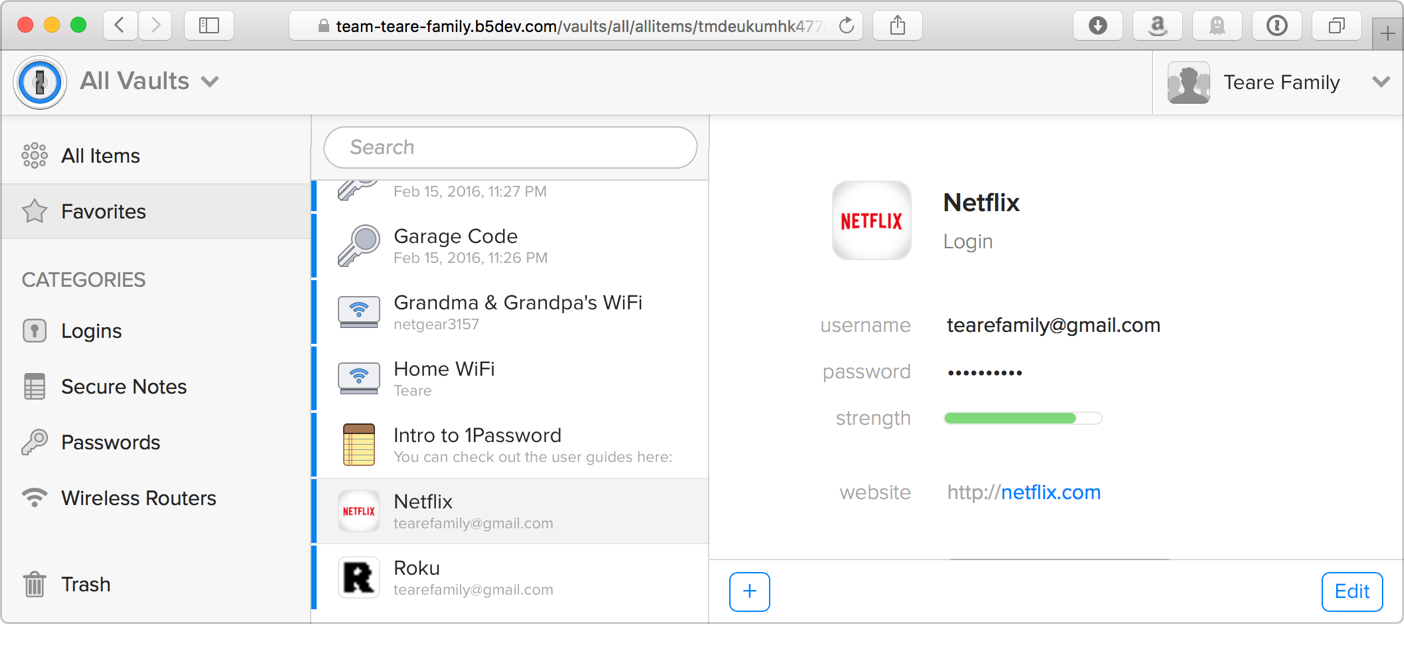Click the Roku icon in item list
Image resolution: width=1404 pixels, height=664 pixels.
point(358,577)
